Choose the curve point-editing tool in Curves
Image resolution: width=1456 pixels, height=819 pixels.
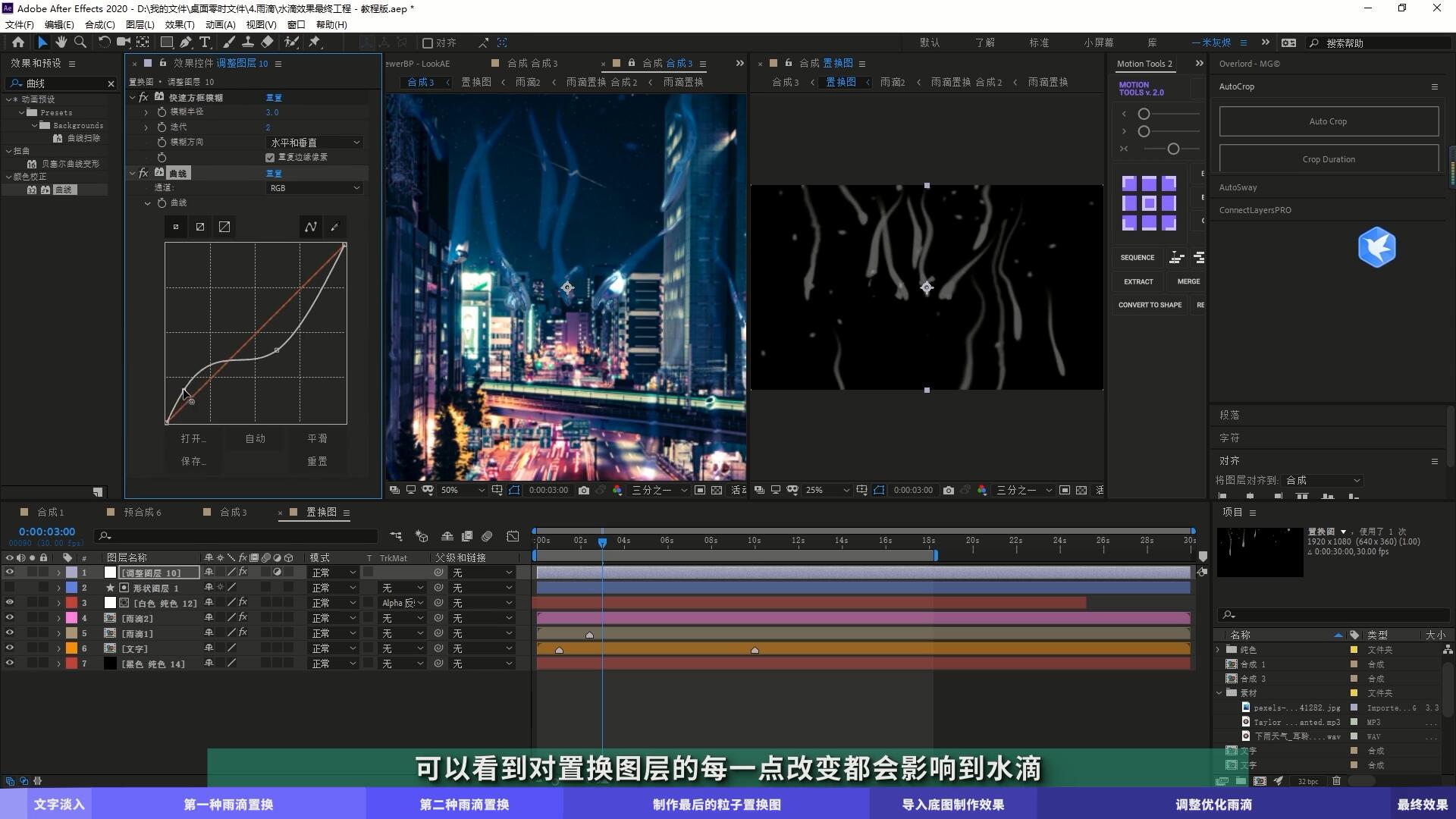(x=311, y=227)
